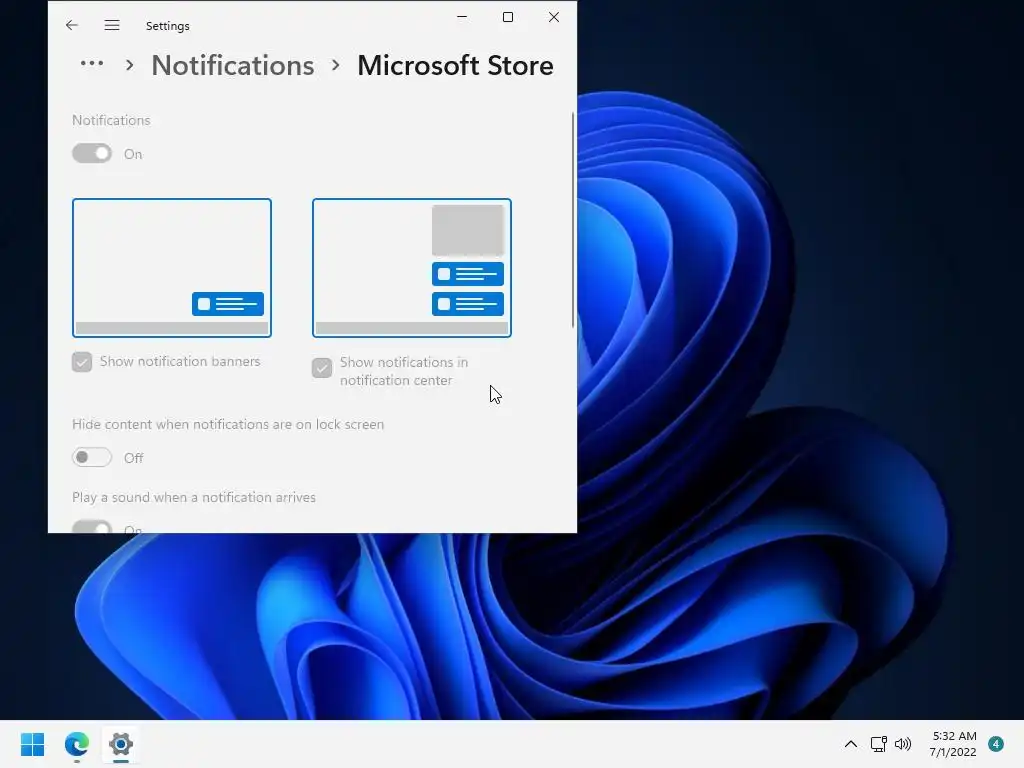Maximize the Settings window
This screenshot has width=1024, height=768.
pyautogui.click(x=507, y=17)
